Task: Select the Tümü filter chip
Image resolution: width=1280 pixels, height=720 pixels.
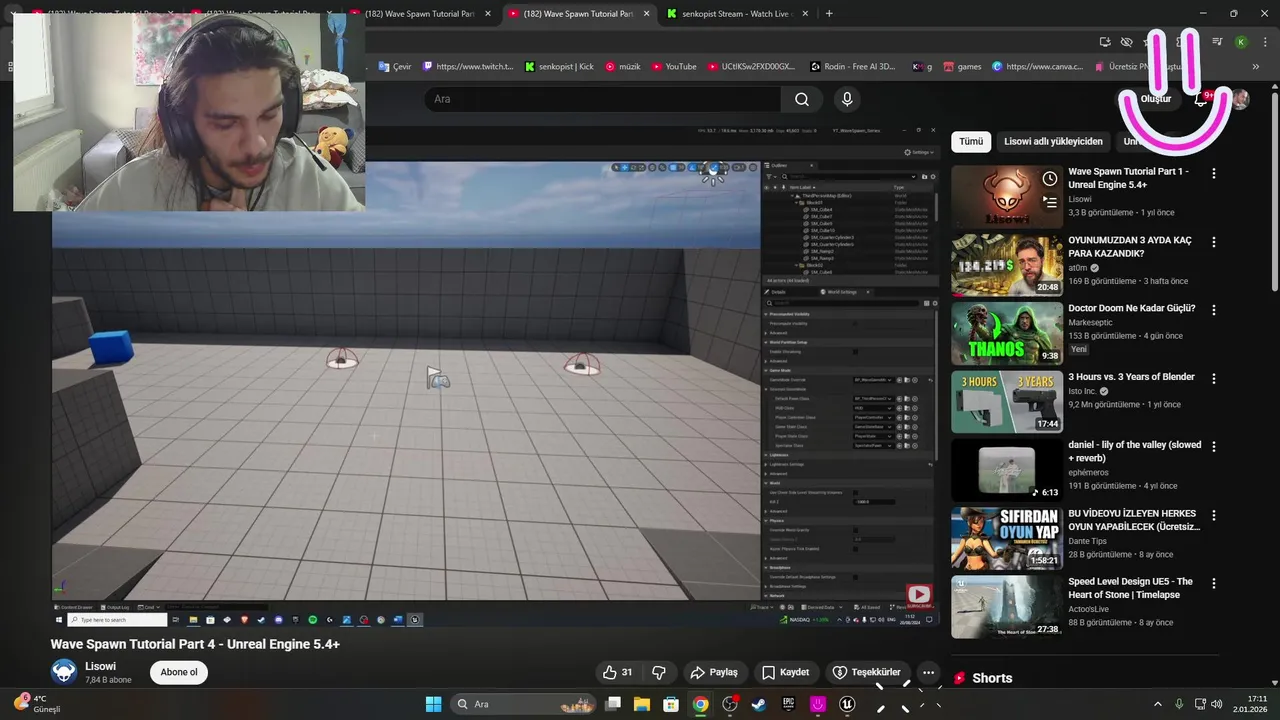Action: [971, 141]
